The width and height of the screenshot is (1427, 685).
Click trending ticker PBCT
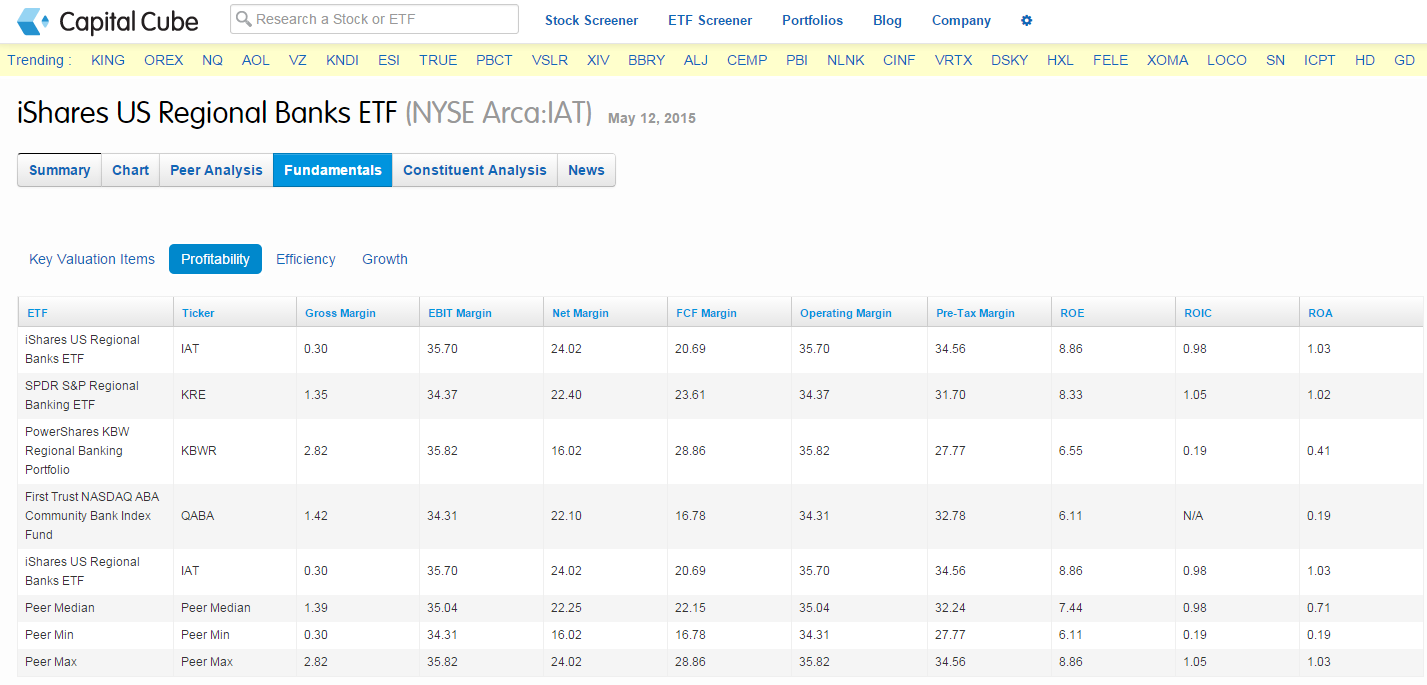coord(494,60)
